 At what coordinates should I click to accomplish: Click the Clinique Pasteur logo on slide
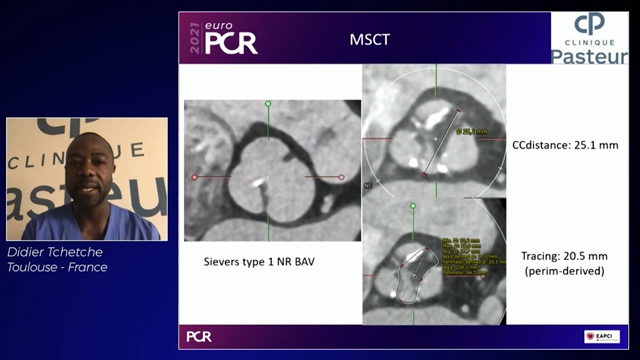pyautogui.click(x=589, y=38)
